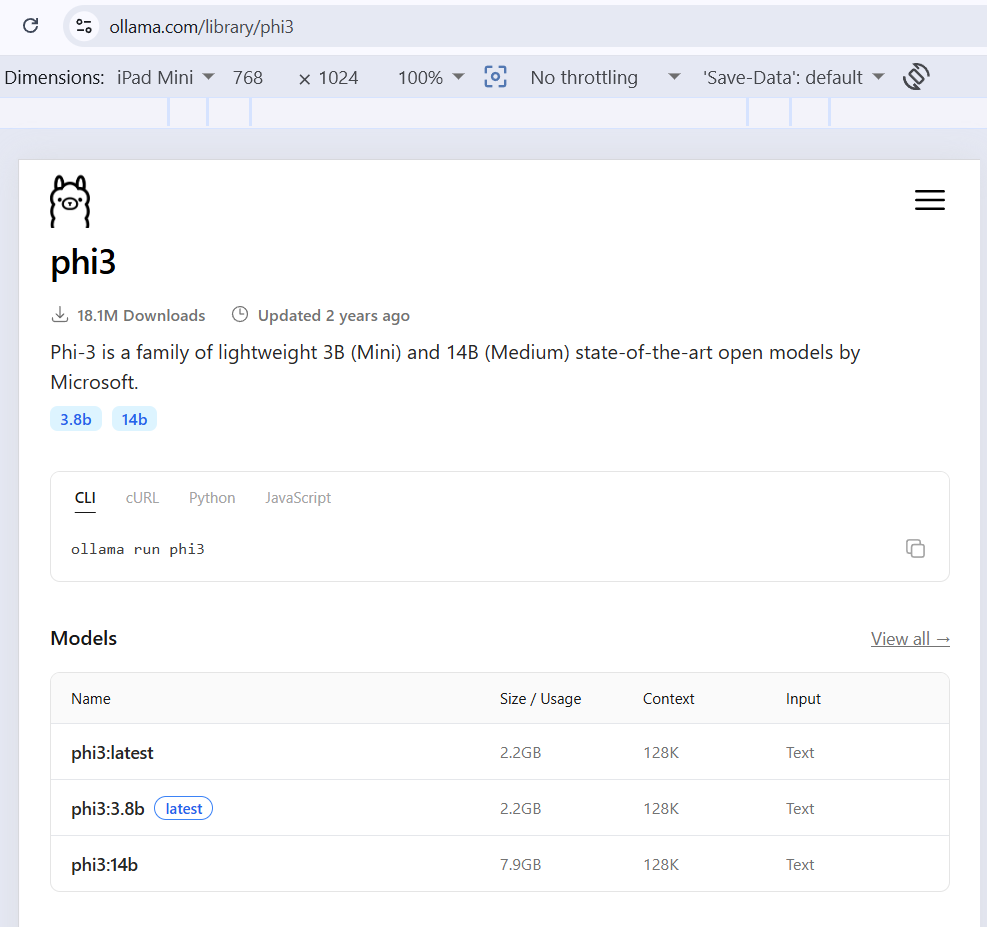This screenshot has height=927, width=987.
Task: Switch to the JavaScript tab
Action: (x=298, y=498)
